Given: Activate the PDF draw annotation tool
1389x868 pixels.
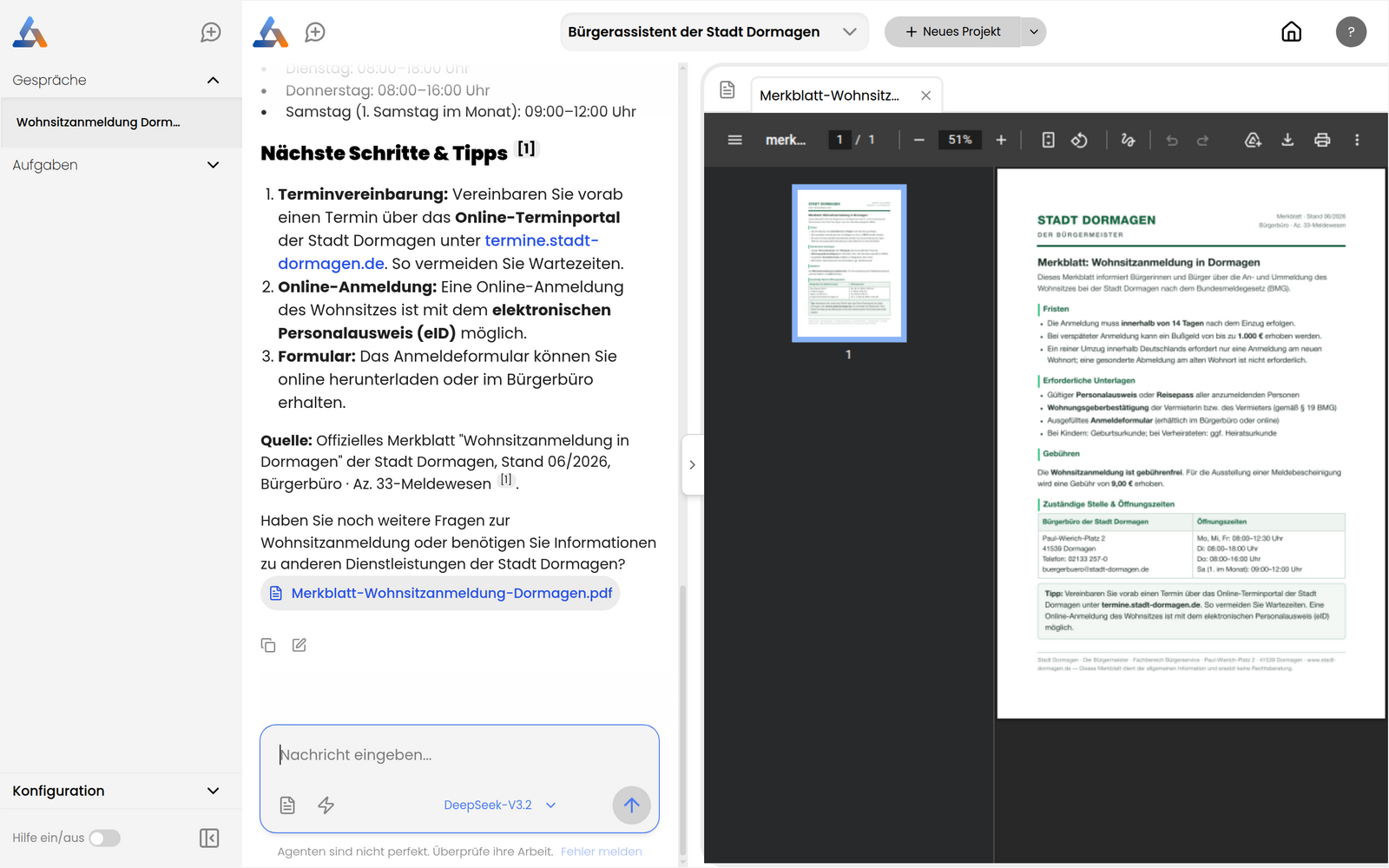Looking at the screenshot, I should point(1128,140).
